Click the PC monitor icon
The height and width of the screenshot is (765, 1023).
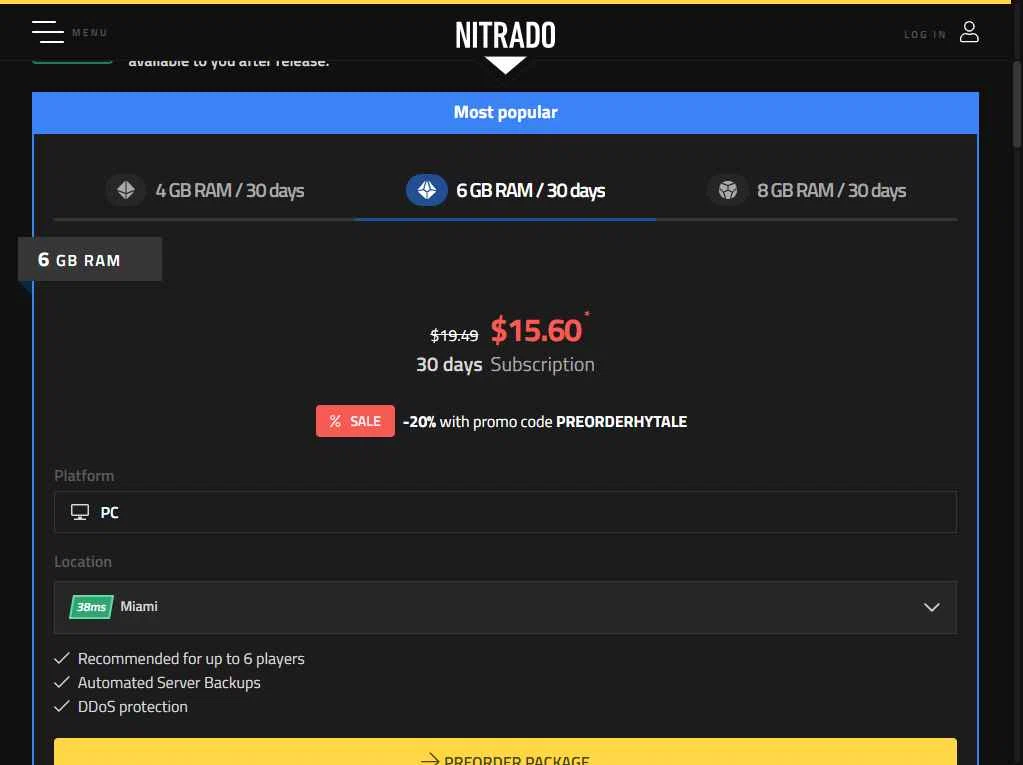pos(80,512)
